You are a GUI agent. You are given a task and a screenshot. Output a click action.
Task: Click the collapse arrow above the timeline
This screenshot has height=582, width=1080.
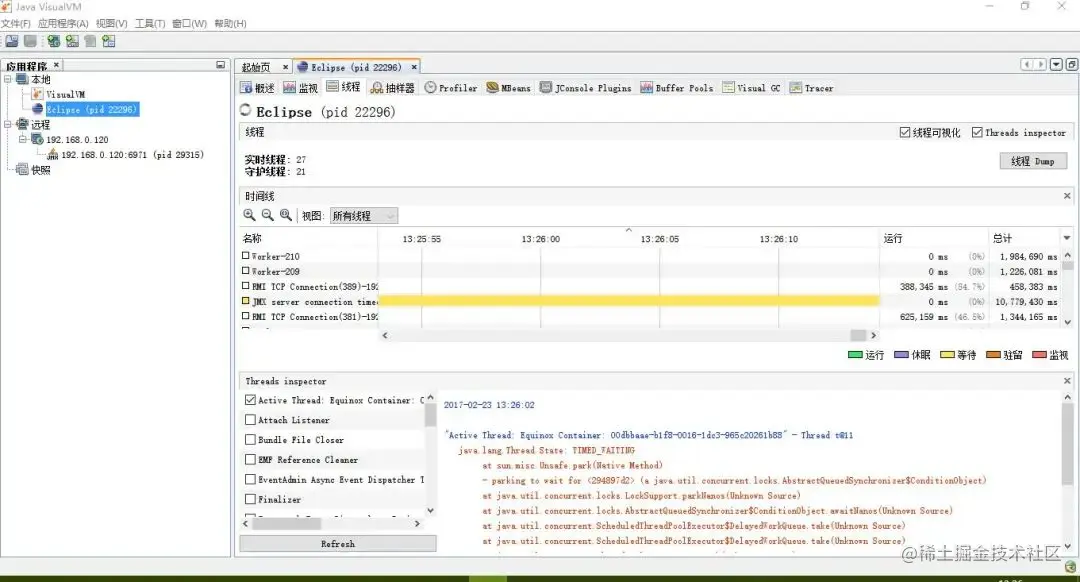[x=628, y=230]
